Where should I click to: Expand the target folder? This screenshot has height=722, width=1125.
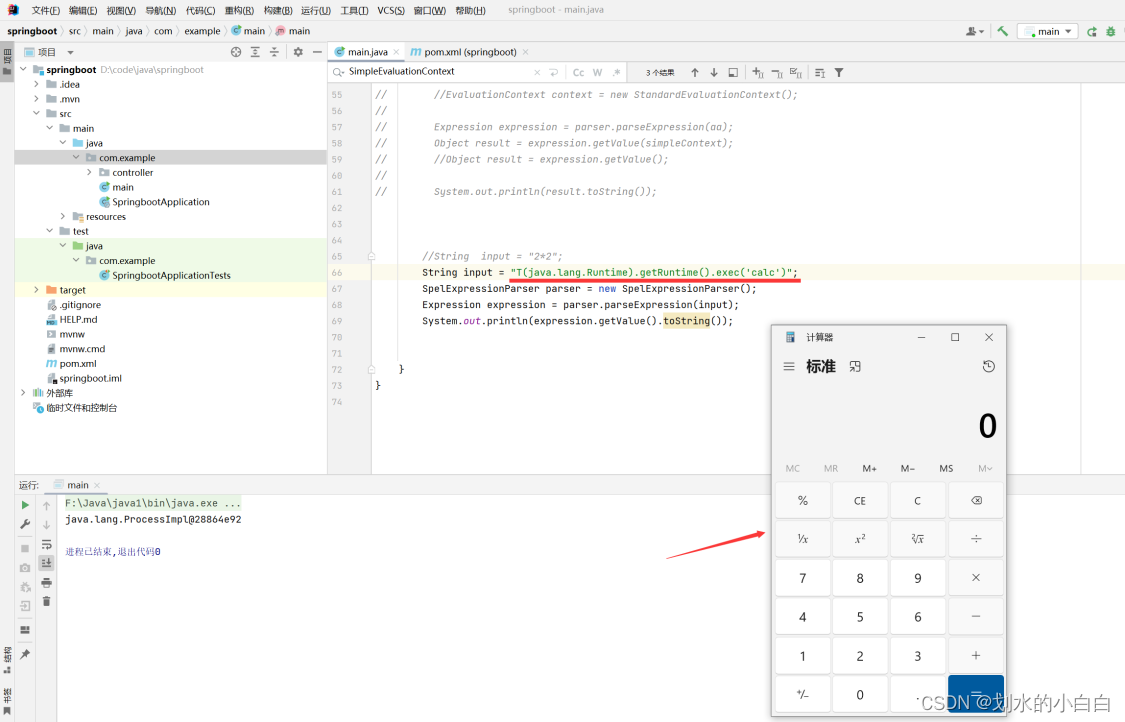coord(37,290)
